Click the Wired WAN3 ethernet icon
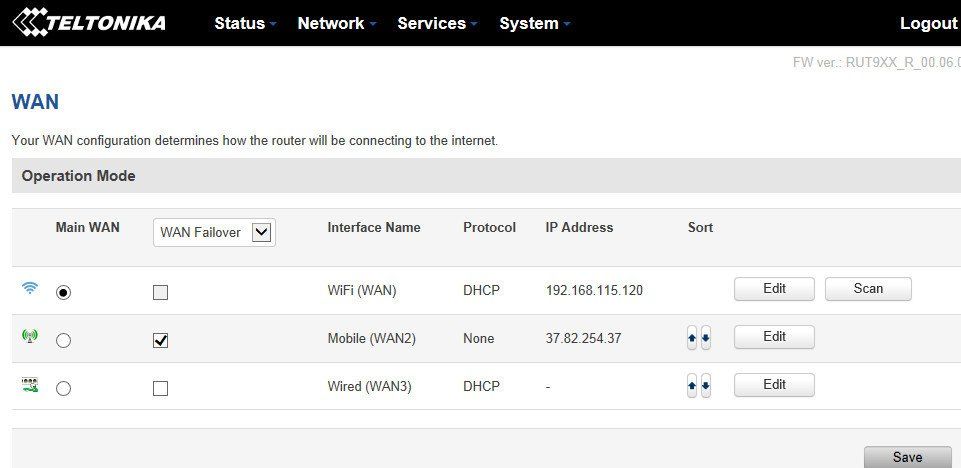 click(x=30, y=385)
